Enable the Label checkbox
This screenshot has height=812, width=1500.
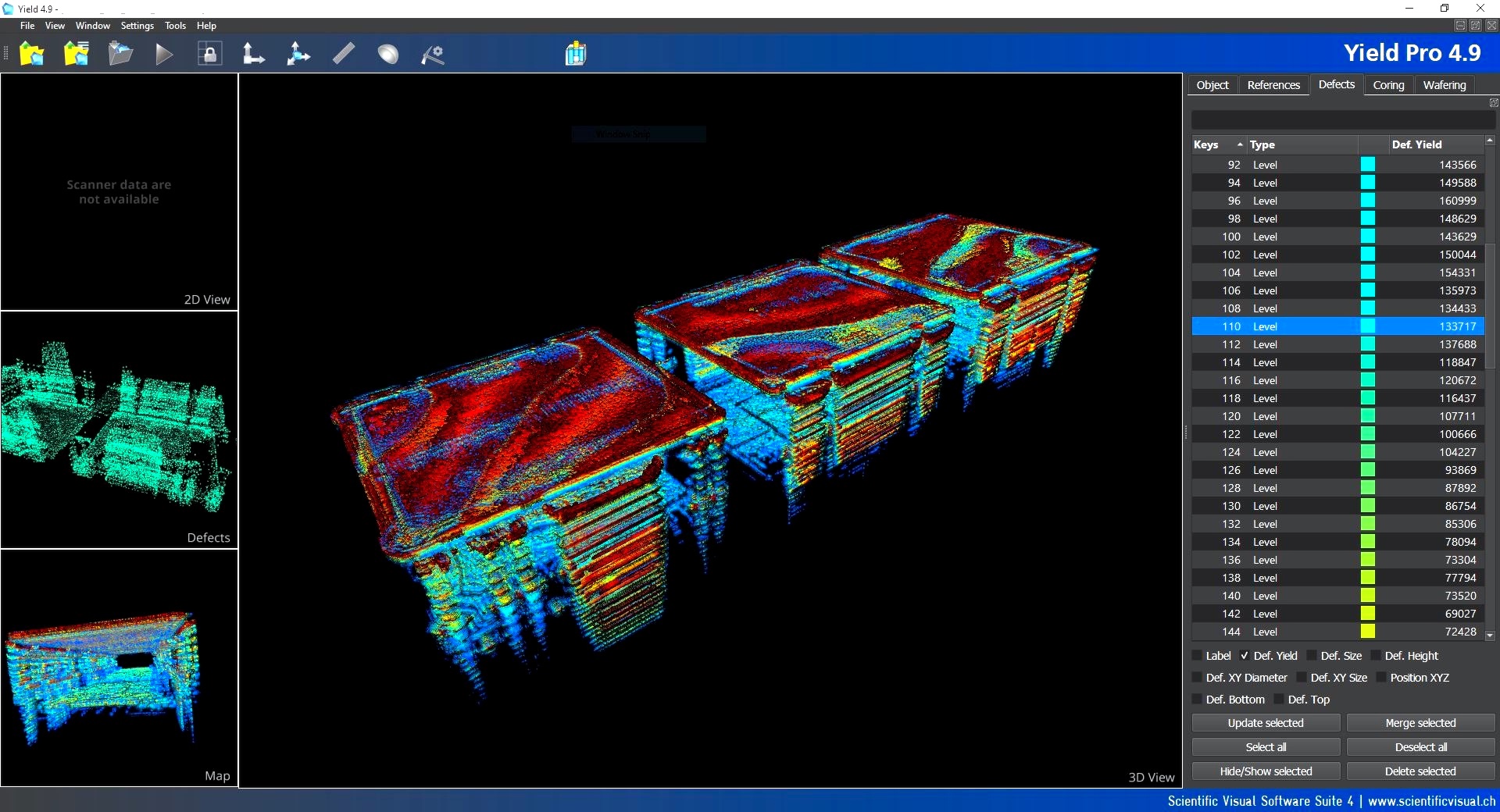[1198, 656]
